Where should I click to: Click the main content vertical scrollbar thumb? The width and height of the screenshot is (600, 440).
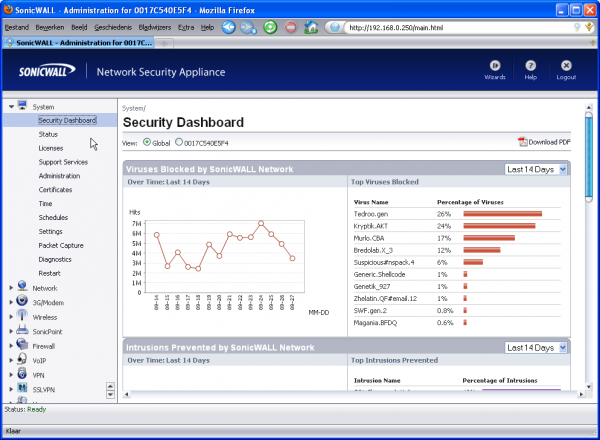[x=589, y=157]
